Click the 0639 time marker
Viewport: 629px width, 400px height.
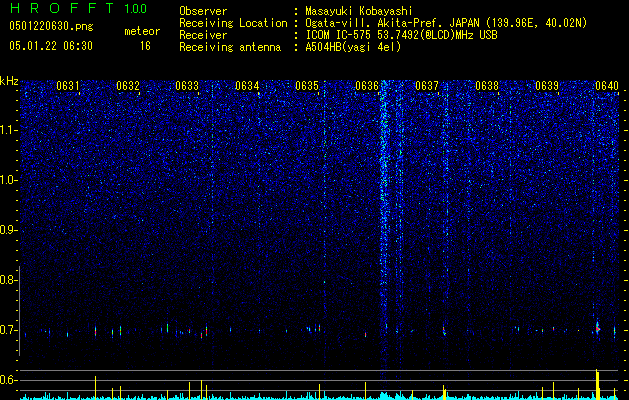[547, 86]
